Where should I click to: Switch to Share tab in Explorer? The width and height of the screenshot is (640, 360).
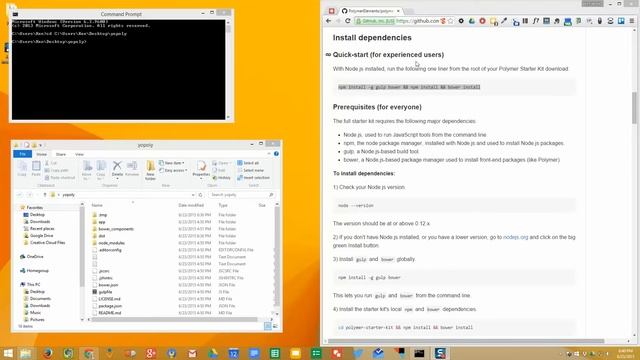[x=61, y=154]
